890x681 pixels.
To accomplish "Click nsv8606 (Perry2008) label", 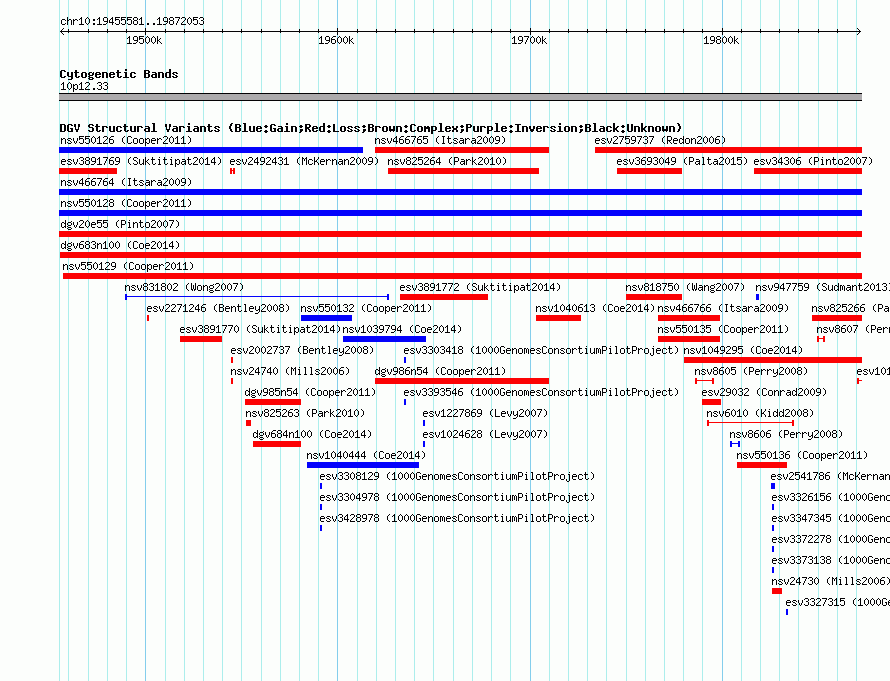I will [786, 434].
